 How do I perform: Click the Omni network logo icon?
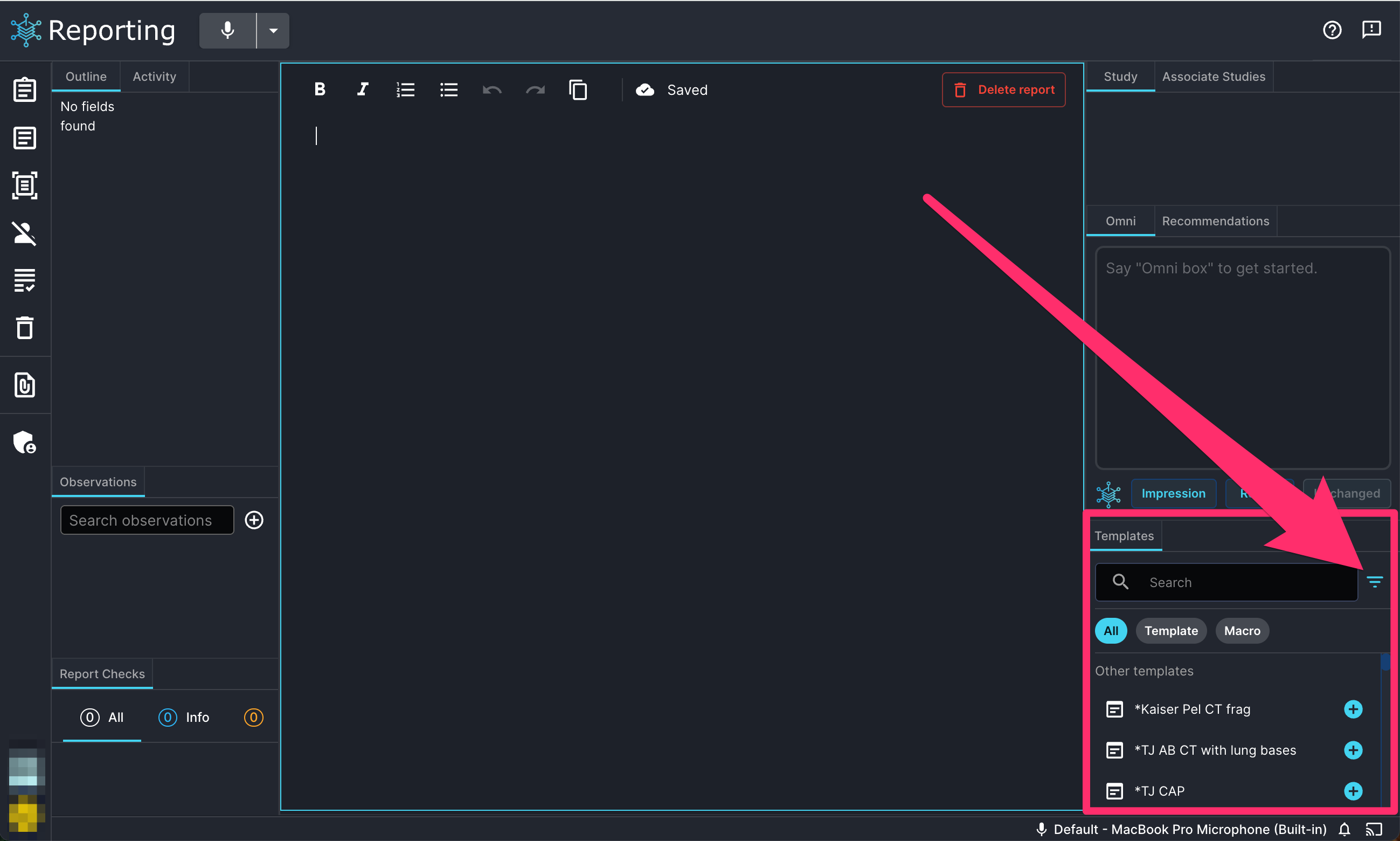click(1108, 494)
